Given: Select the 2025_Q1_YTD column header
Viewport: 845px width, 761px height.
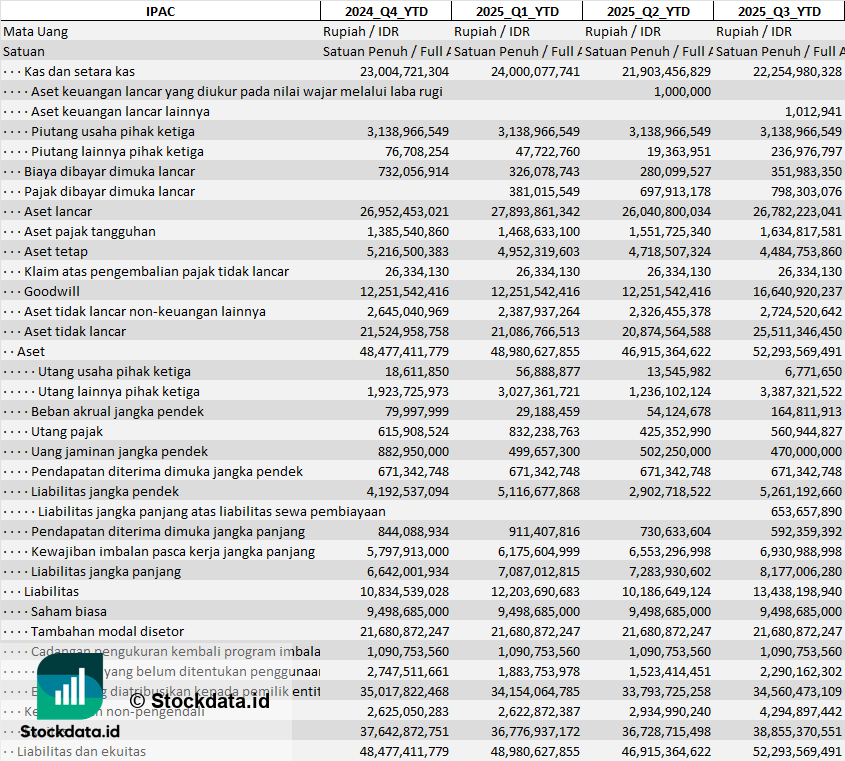Looking at the screenshot, I should (x=516, y=11).
